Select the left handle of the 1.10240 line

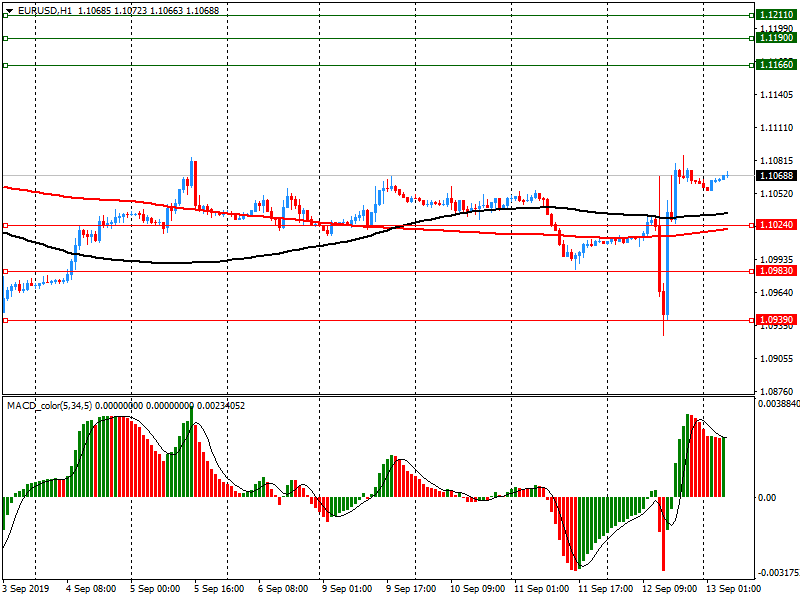6,226
